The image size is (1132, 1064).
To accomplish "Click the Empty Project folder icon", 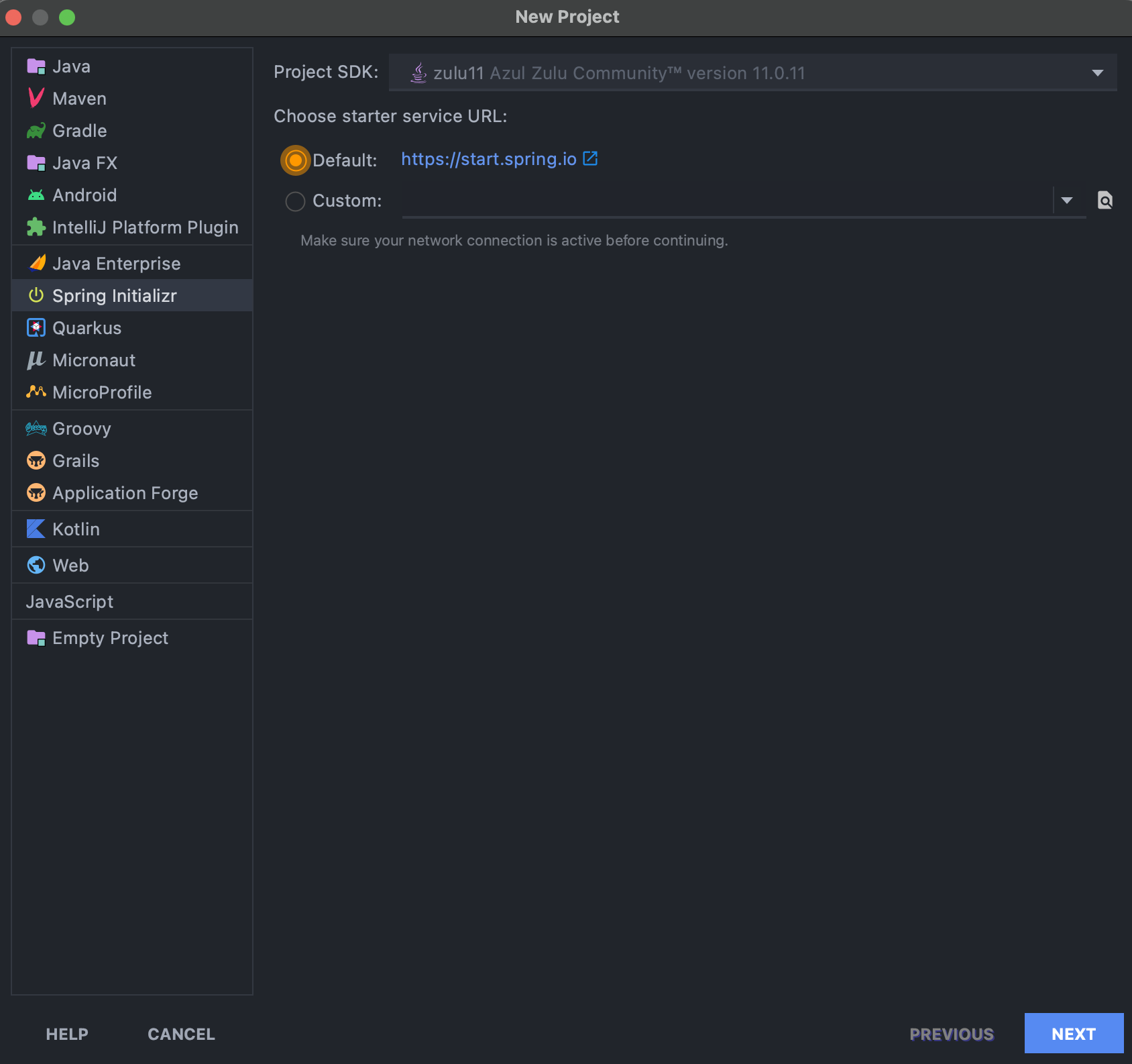I will pyautogui.click(x=36, y=638).
